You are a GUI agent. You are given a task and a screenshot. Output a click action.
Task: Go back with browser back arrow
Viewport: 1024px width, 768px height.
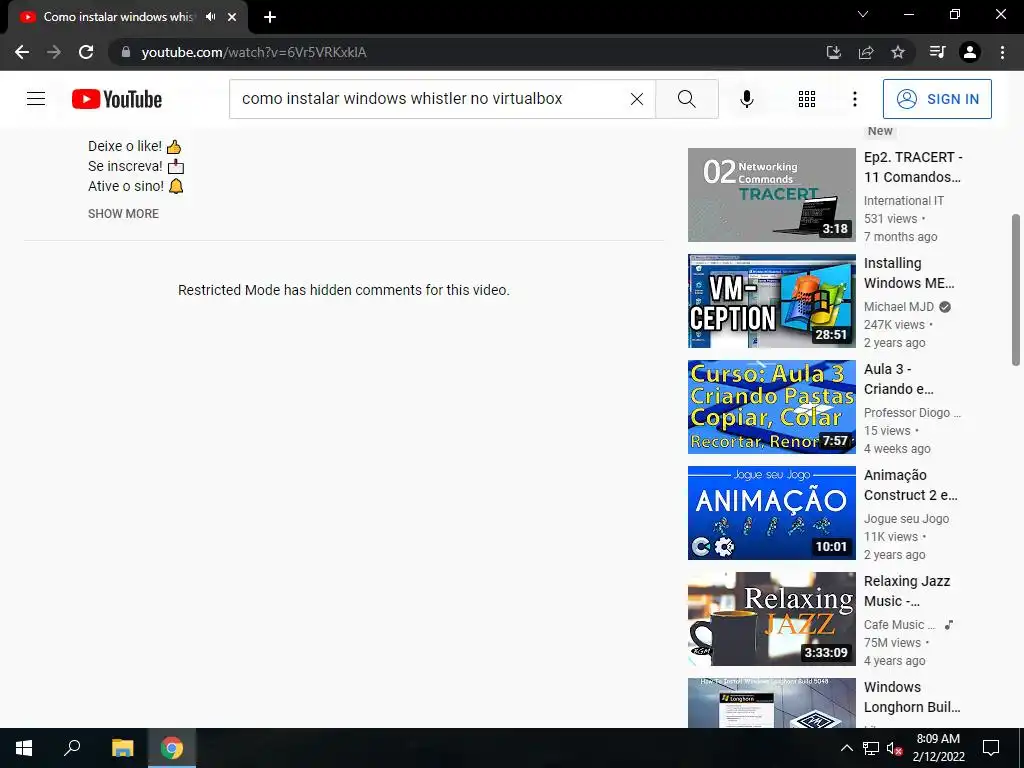click(x=22, y=52)
